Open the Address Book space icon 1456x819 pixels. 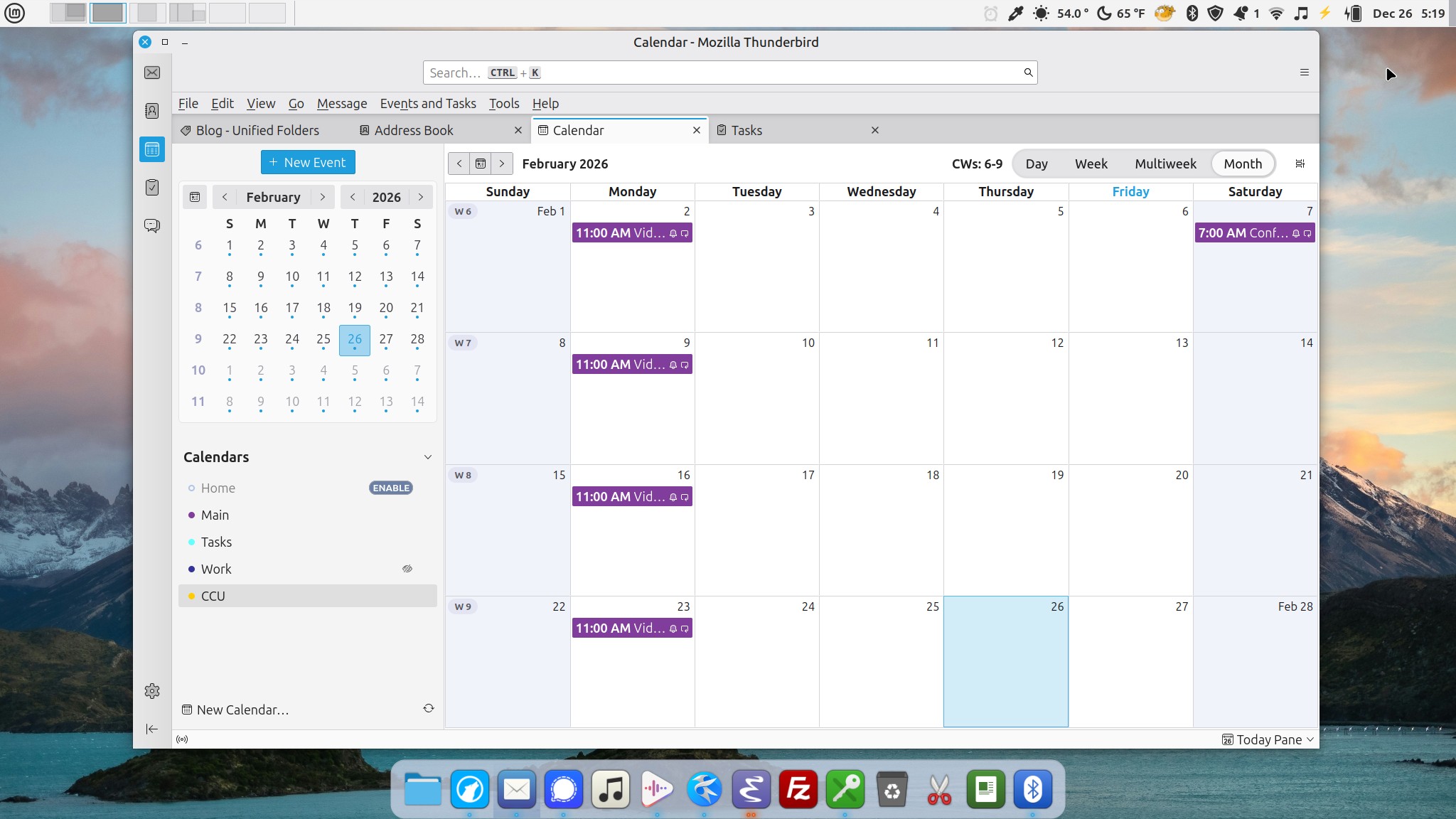click(152, 111)
